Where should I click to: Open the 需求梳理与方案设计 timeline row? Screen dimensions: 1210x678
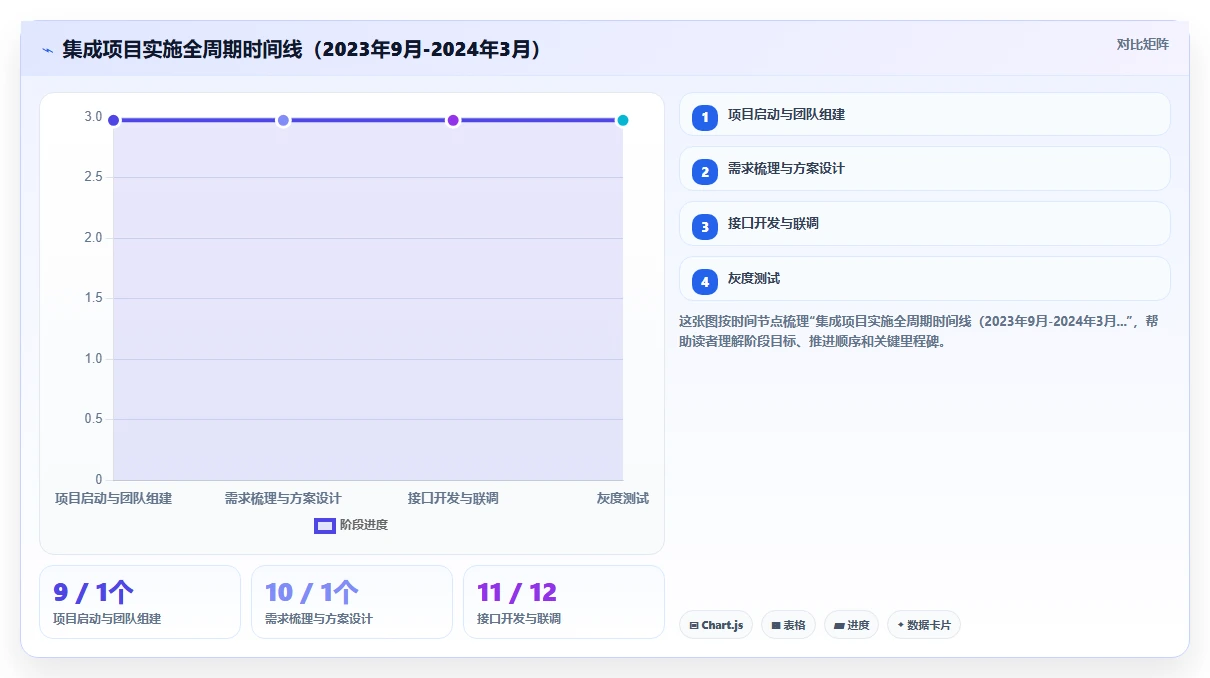click(x=924, y=169)
